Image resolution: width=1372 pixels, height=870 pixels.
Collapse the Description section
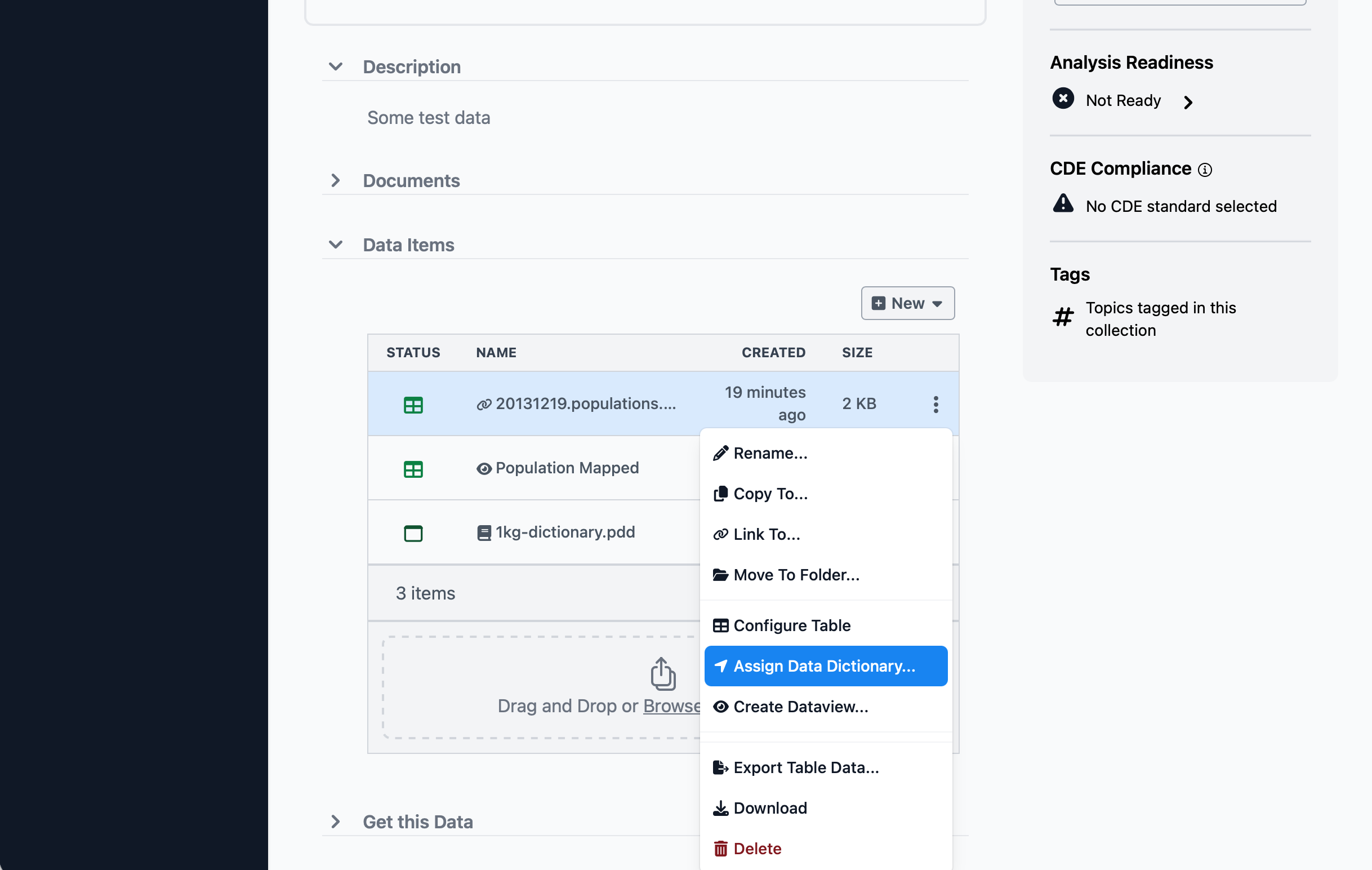pos(336,66)
